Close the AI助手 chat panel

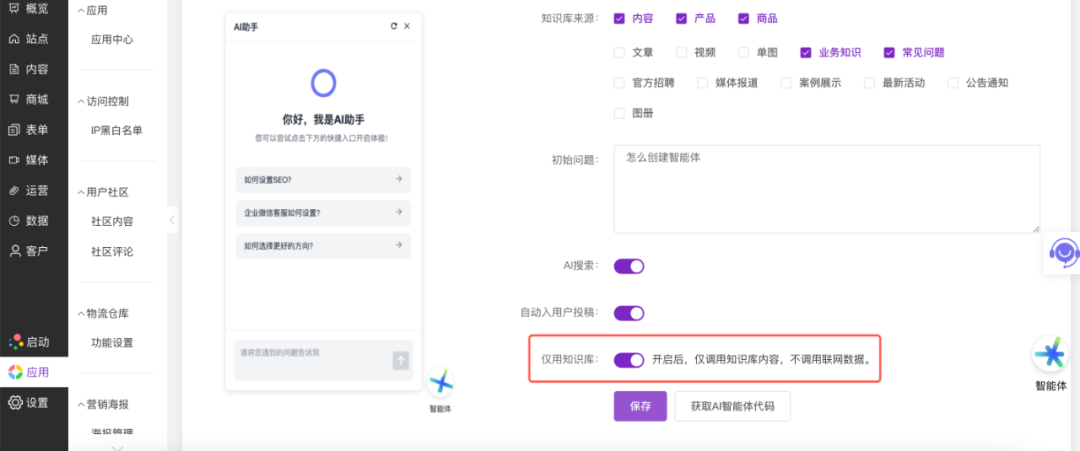407,26
